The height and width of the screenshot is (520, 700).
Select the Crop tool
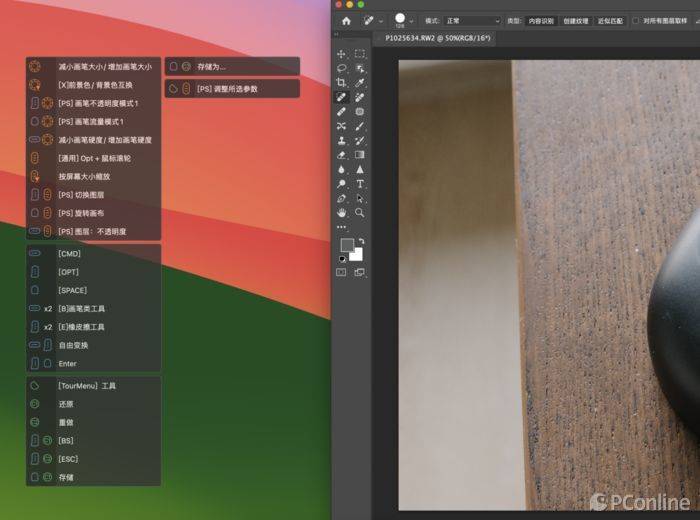coord(342,83)
